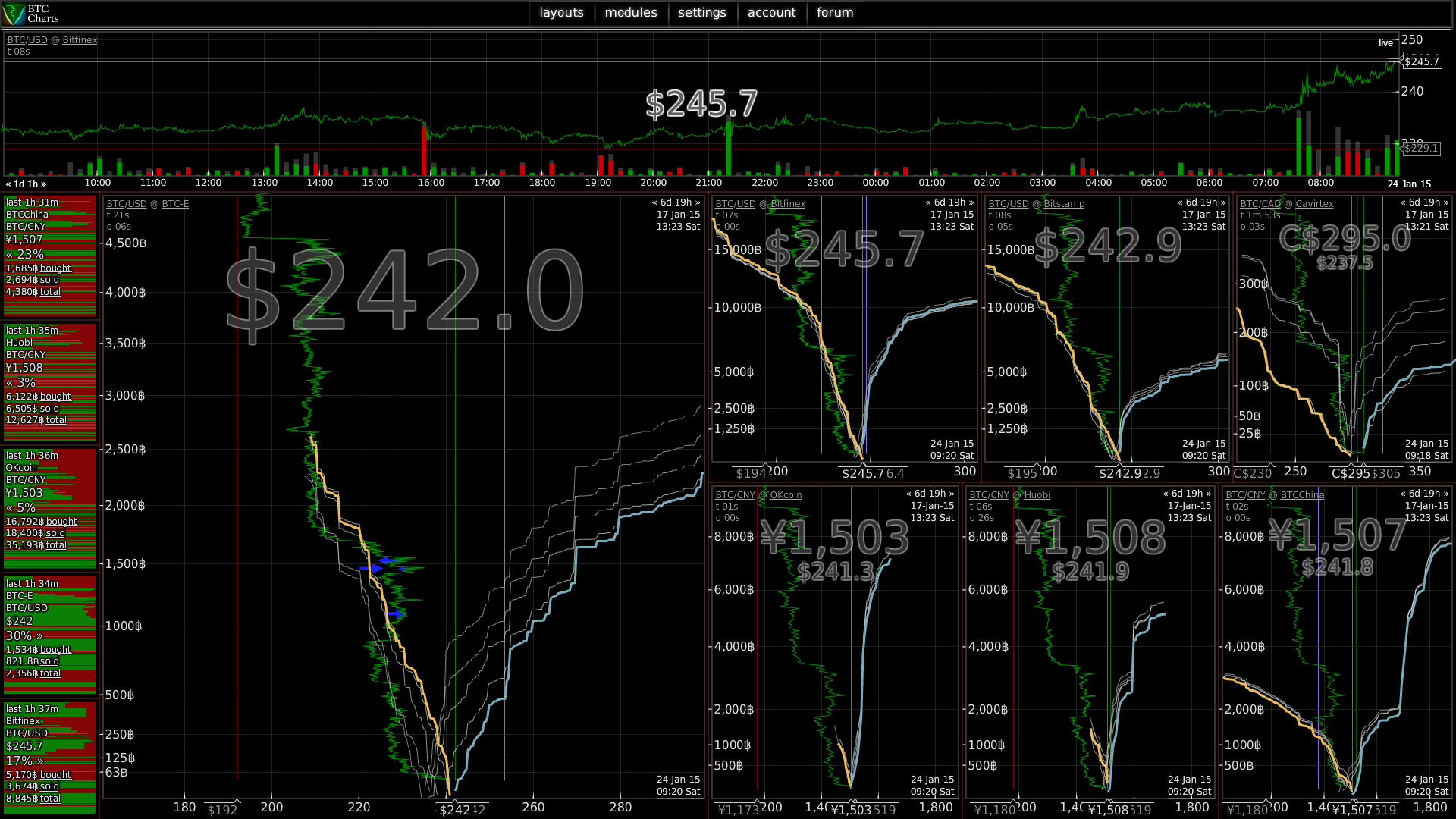Click the BTC-E exchange link in the main chart
The width and height of the screenshot is (1456, 819).
click(x=175, y=204)
